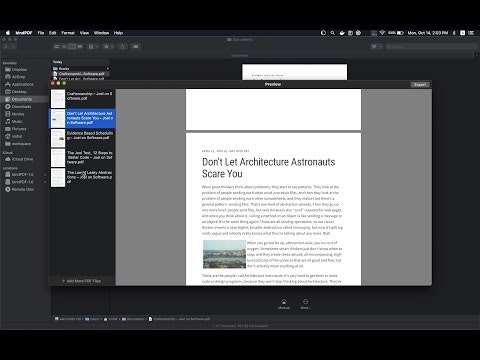The image size is (480, 360).
Task: Open Notification Center list icon
Action: coord(471,33)
